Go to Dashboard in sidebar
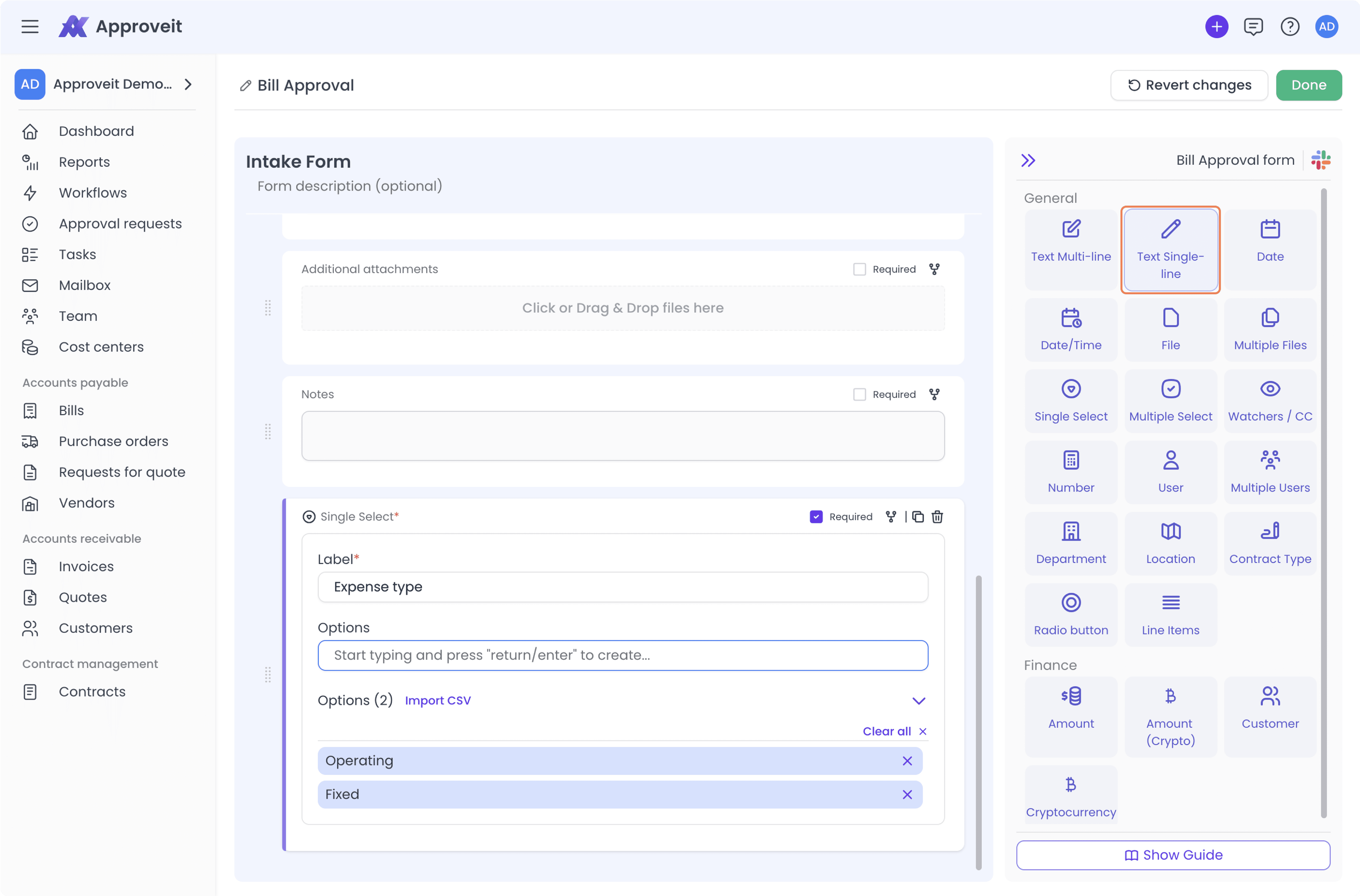Image resolution: width=1360 pixels, height=896 pixels. point(96,131)
